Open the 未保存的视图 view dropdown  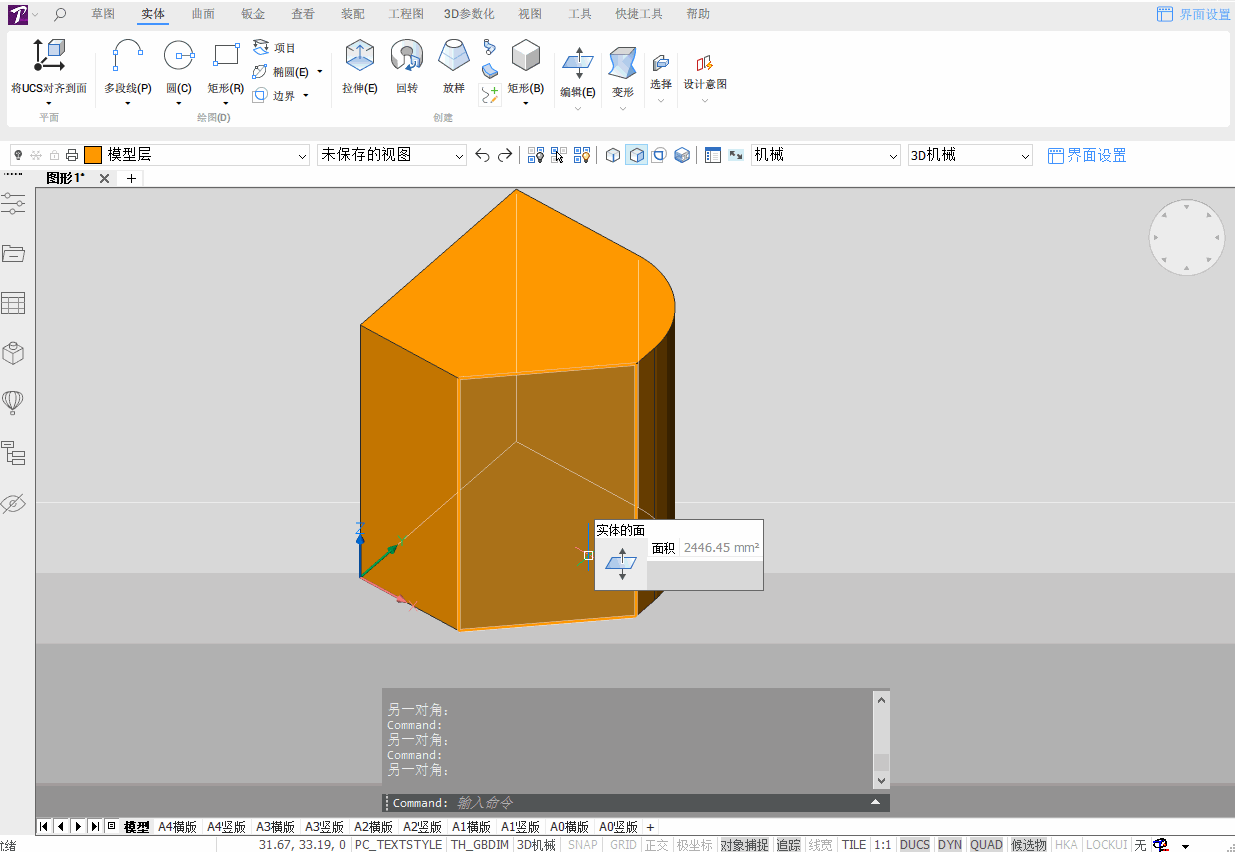pos(392,155)
